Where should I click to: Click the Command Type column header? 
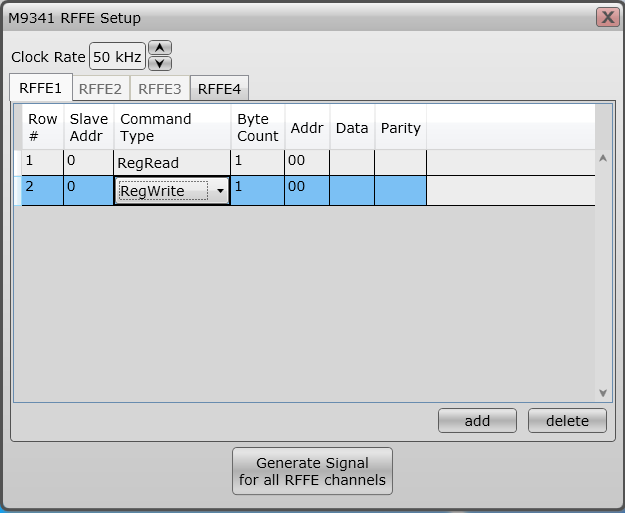point(171,127)
